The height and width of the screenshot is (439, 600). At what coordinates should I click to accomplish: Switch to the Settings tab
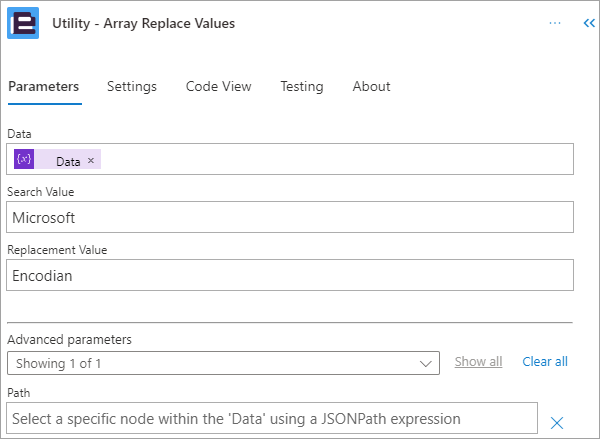tap(132, 86)
